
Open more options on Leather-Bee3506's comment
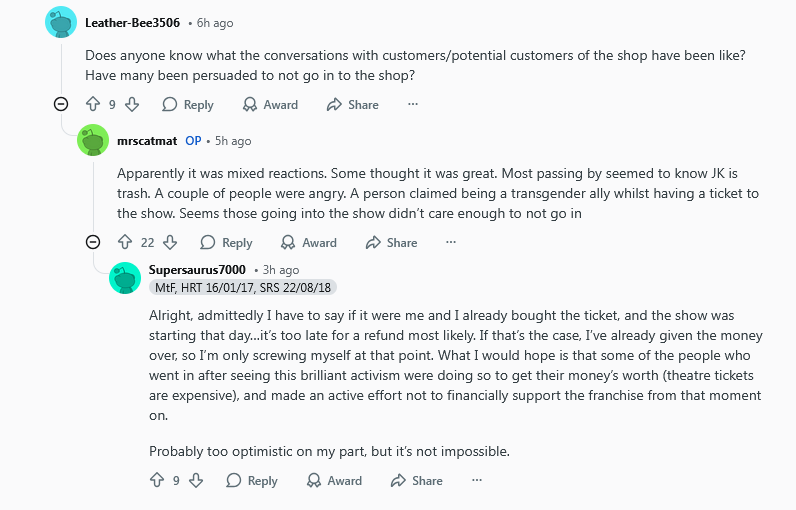[413, 105]
